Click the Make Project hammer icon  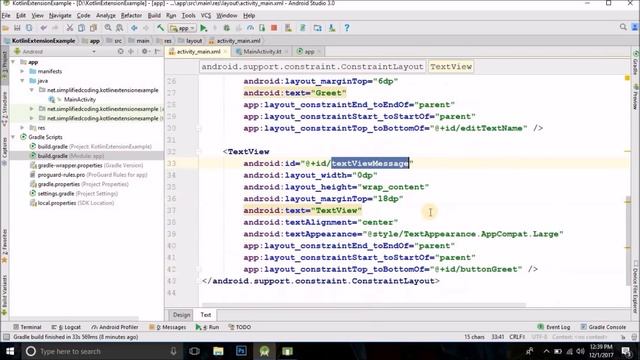(x=160, y=28)
